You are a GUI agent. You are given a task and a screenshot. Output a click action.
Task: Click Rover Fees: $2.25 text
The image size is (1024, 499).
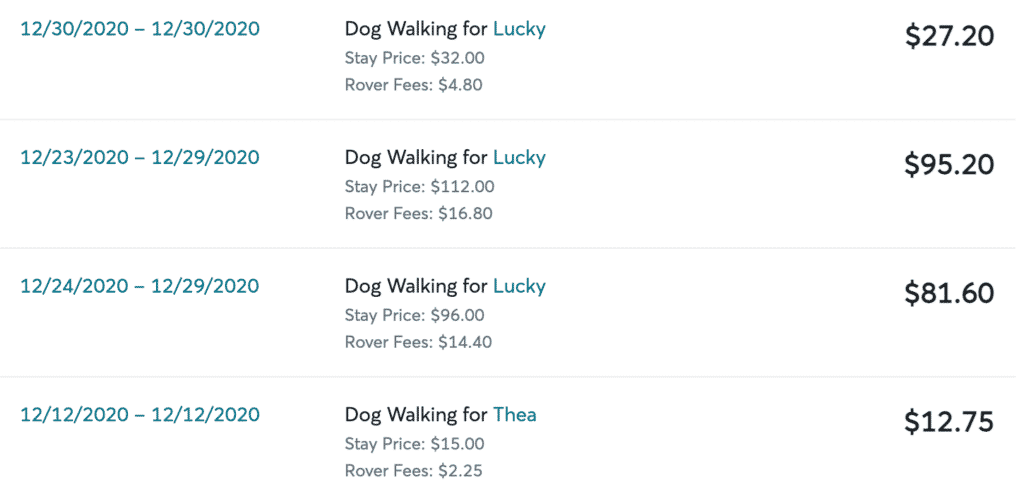coord(413,471)
